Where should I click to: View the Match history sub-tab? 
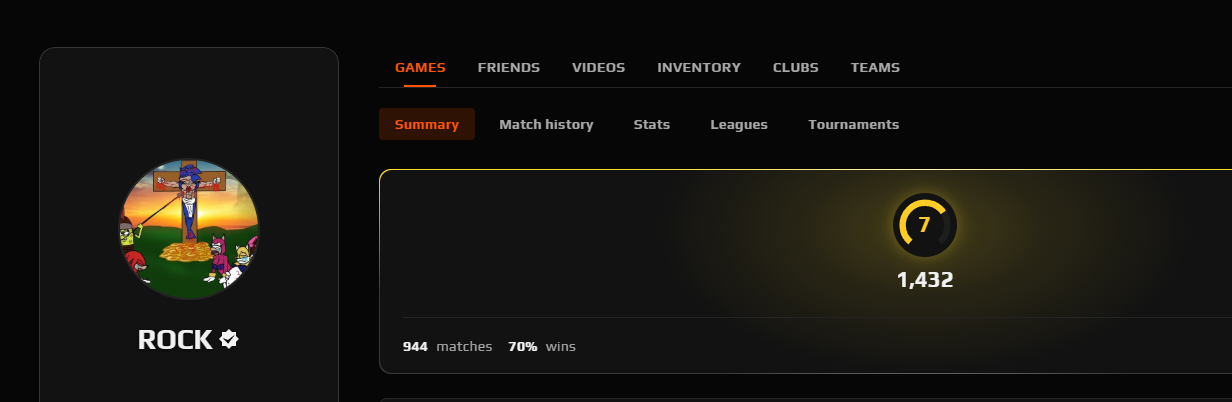pos(546,124)
